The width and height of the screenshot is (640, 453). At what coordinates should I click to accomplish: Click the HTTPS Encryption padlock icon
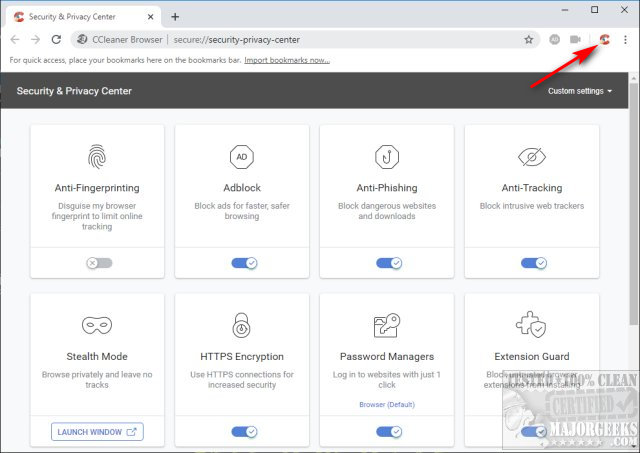242,325
